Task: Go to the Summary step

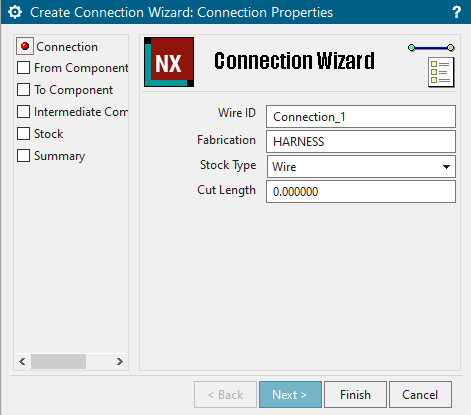Action: [60, 156]
